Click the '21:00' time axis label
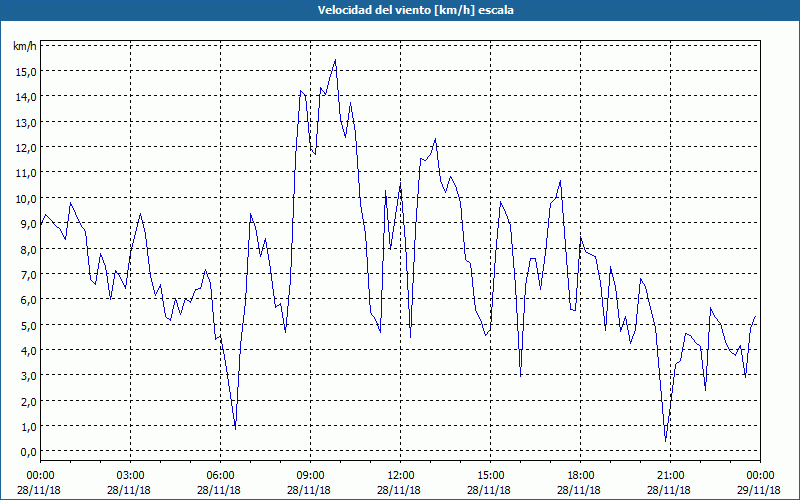 670,476
